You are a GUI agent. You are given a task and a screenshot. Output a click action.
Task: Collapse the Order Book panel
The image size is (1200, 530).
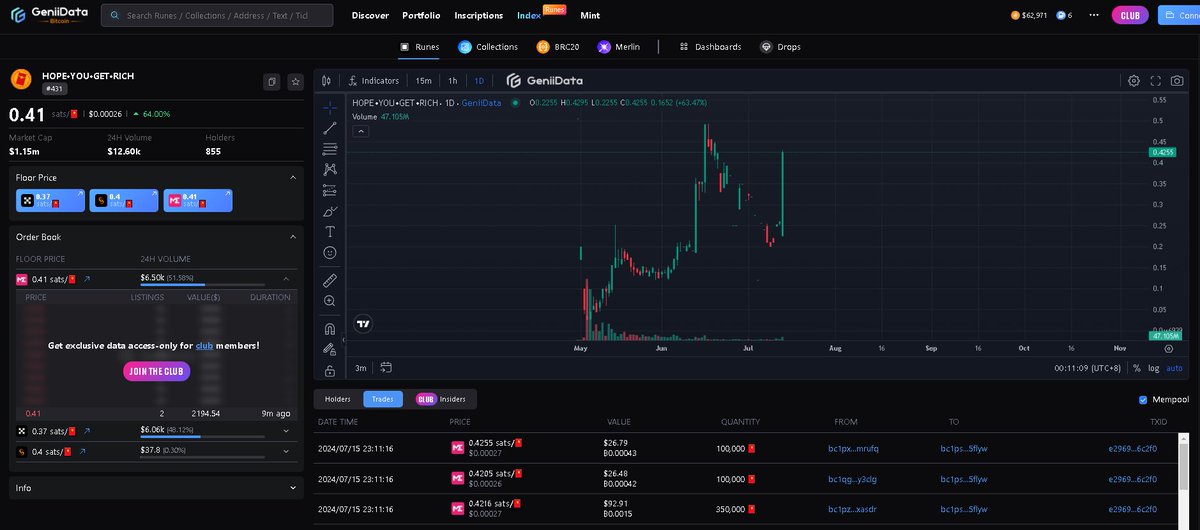tap(293, 237)
